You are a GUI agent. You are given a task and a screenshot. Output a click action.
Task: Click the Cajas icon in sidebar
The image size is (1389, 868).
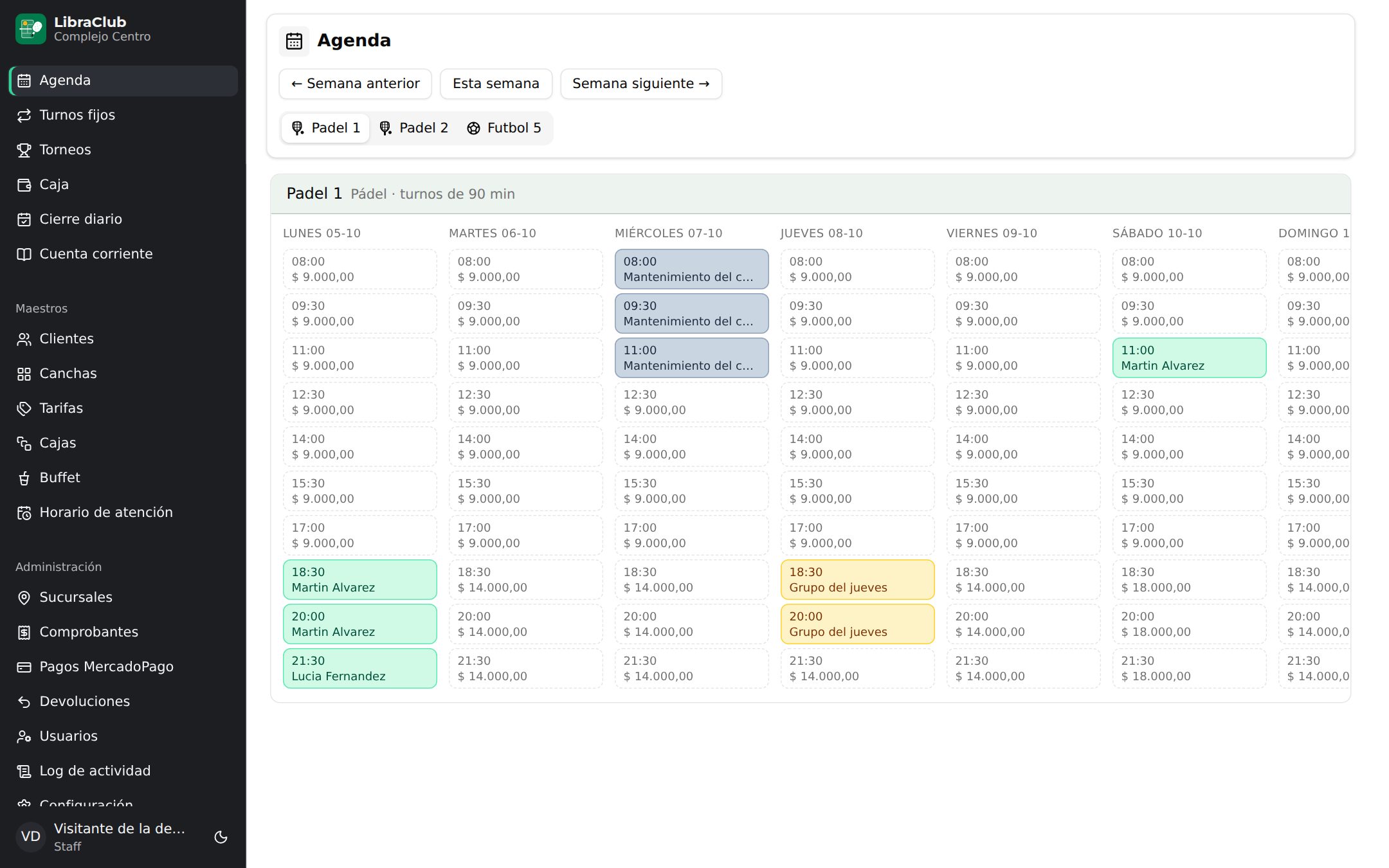[x=24, y=444]
